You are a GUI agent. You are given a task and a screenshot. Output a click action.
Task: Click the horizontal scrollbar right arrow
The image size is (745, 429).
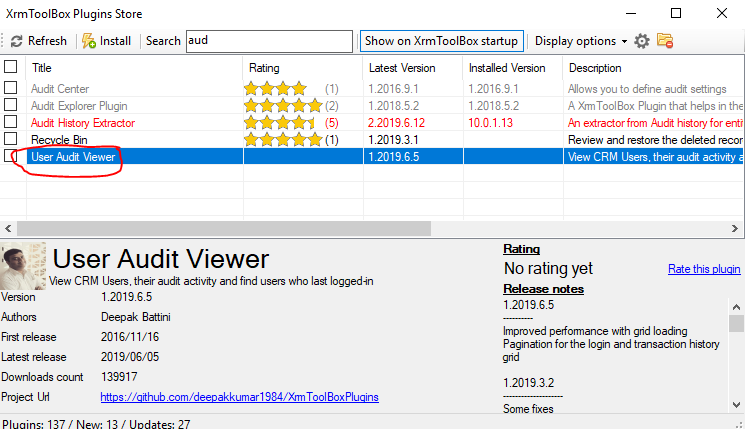coord(735,229)
